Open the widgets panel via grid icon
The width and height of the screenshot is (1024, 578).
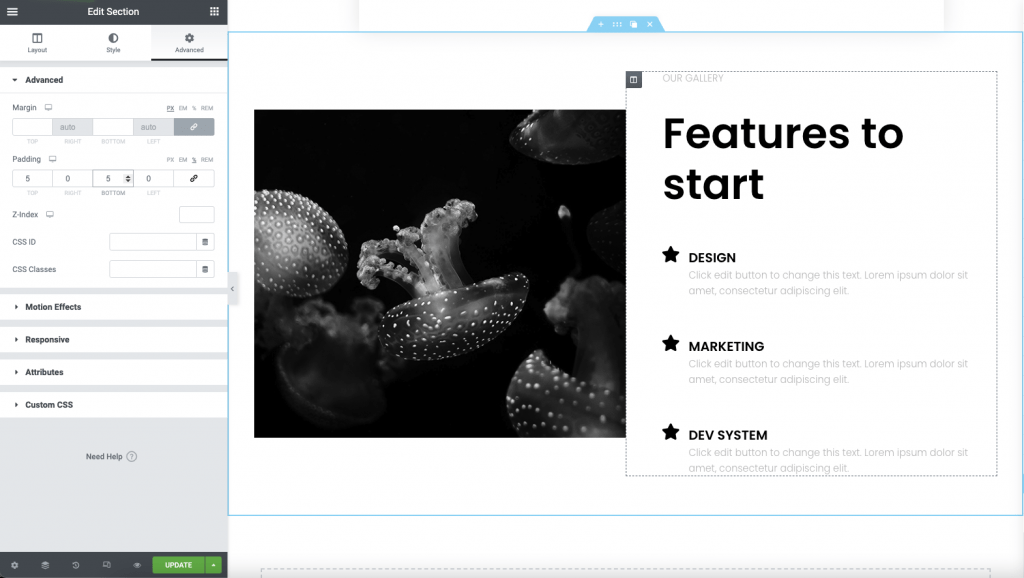[214, 12]
